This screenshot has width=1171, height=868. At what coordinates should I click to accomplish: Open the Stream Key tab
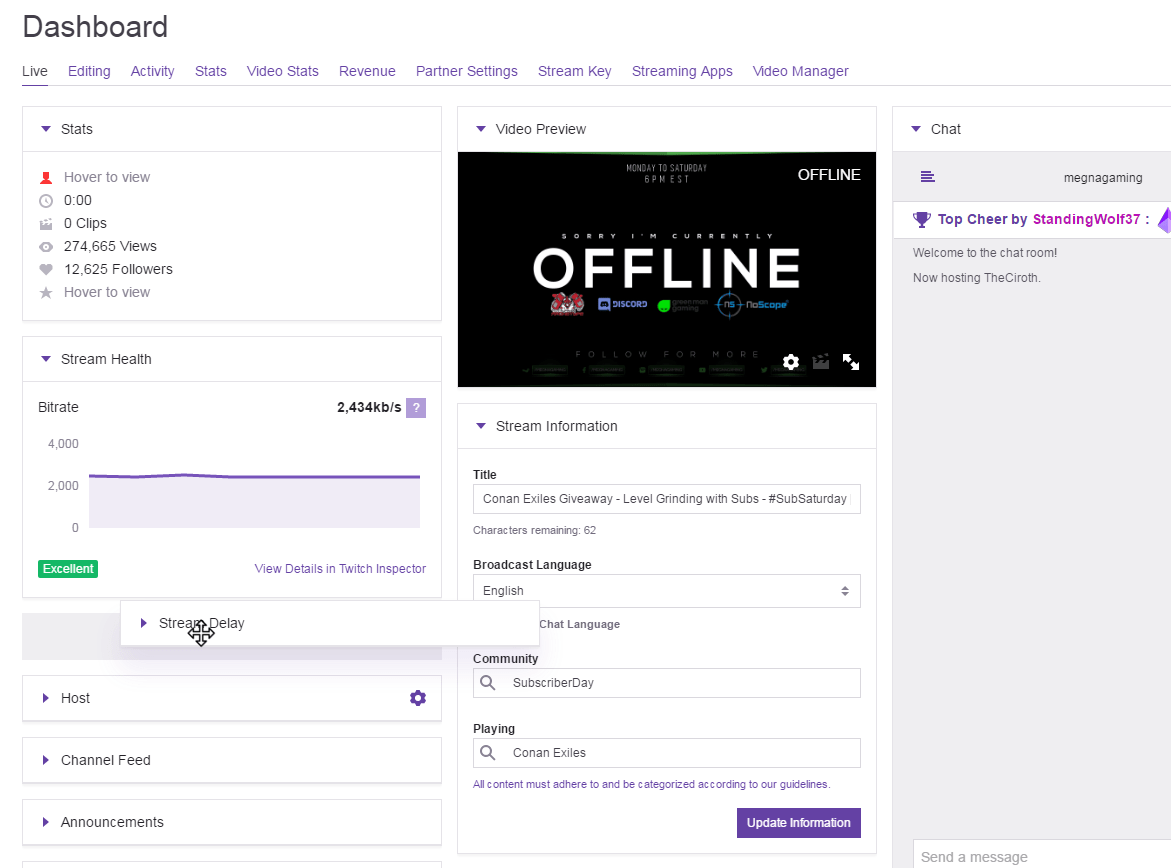574,71
